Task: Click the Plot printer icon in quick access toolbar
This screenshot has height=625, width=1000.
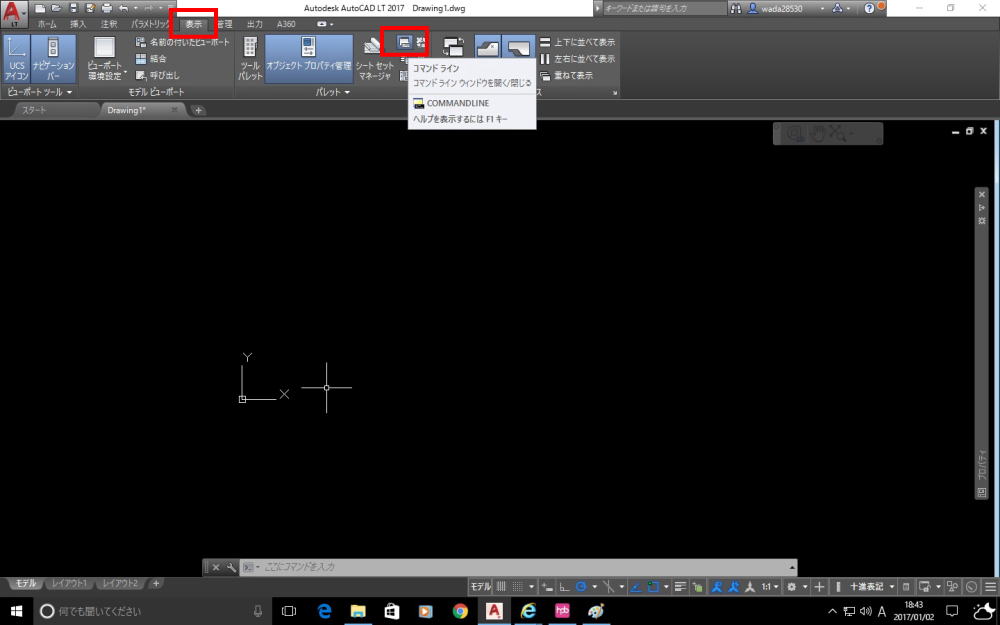Action: point(107,8)
